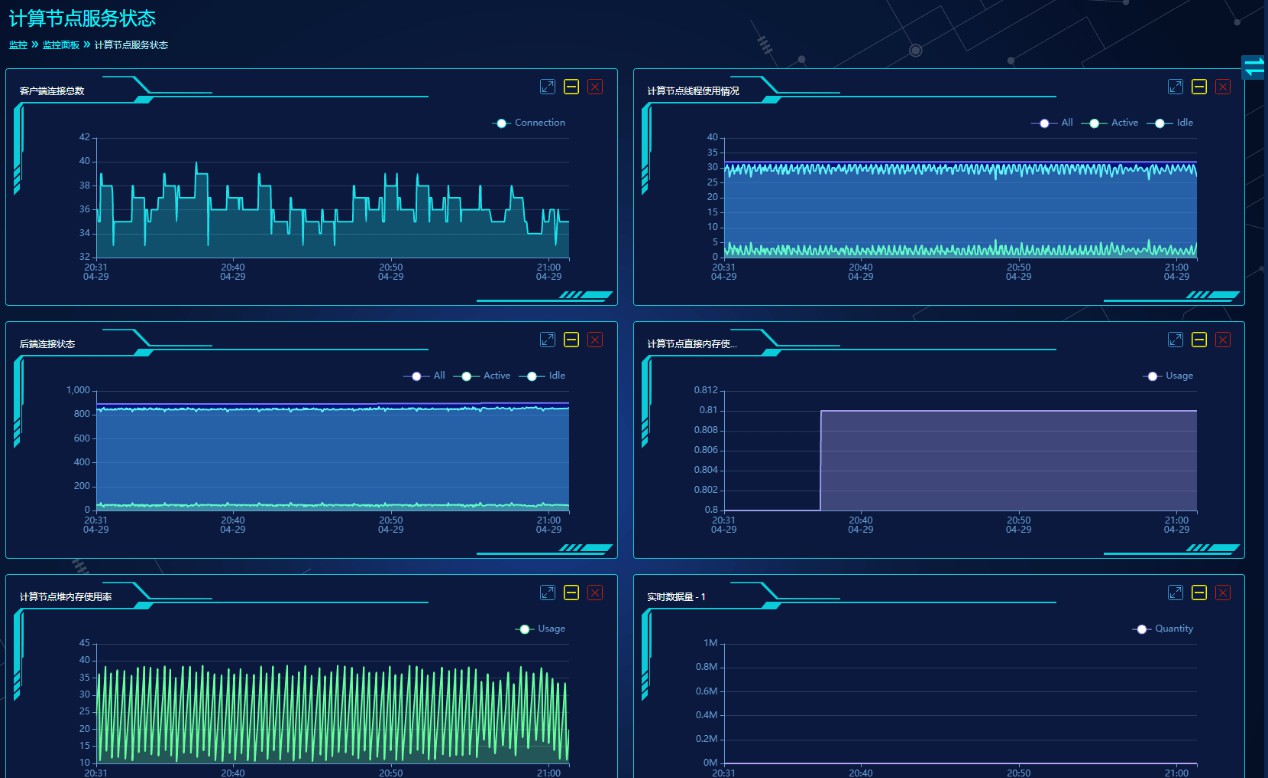Toggle Usage legend in direct memory chart

tap(1168, 376)
